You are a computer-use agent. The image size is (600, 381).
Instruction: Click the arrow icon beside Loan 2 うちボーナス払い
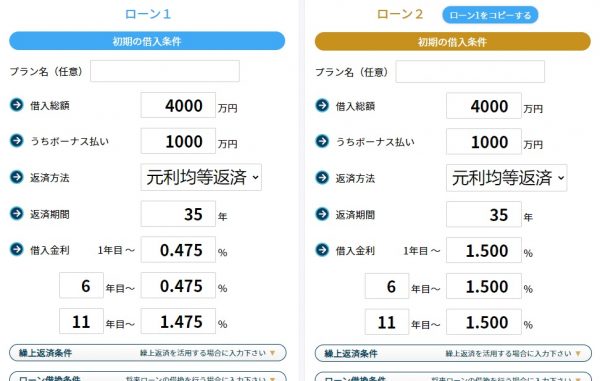point(322,141)
